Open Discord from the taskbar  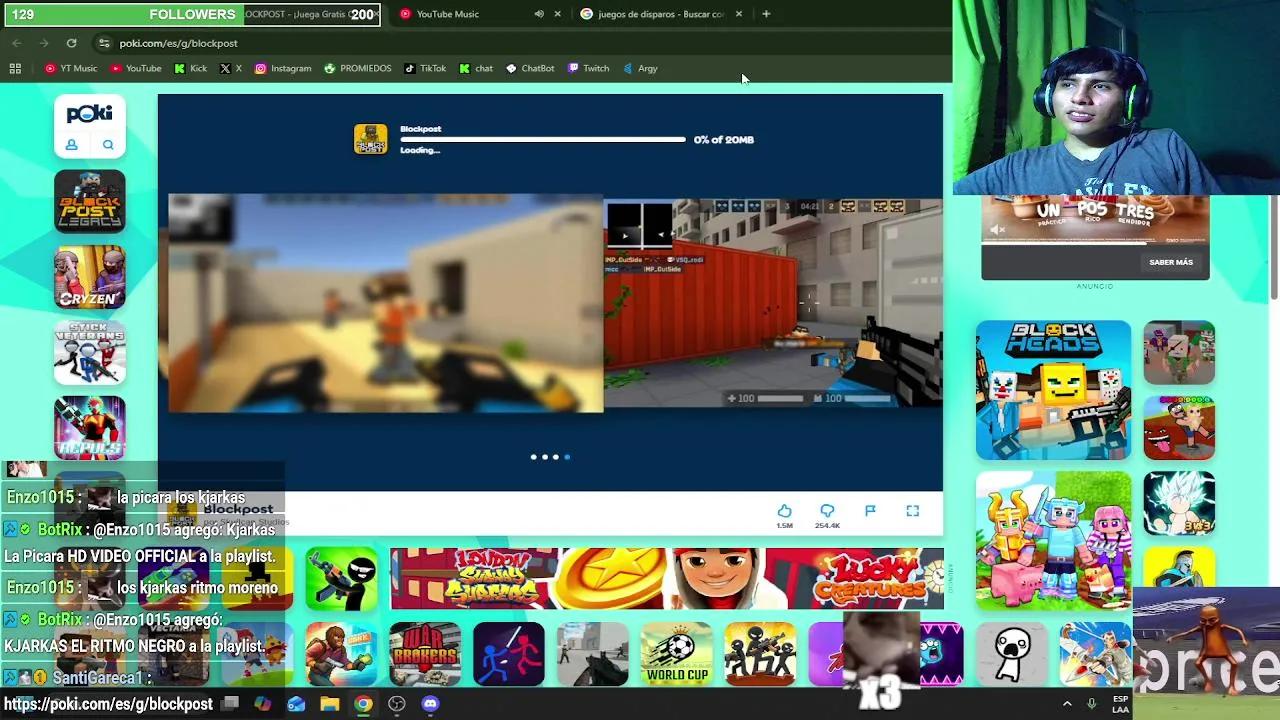point(430,704)
